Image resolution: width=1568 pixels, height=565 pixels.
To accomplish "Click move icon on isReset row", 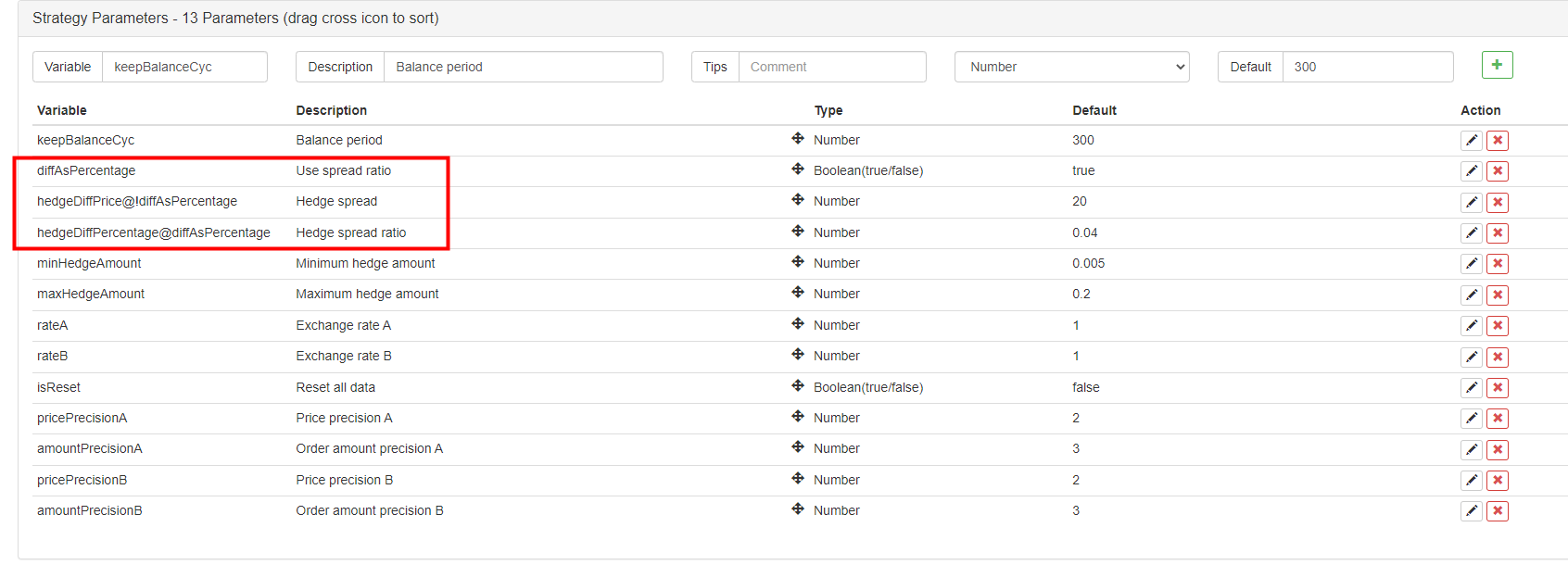I will (x=797, y=385).
